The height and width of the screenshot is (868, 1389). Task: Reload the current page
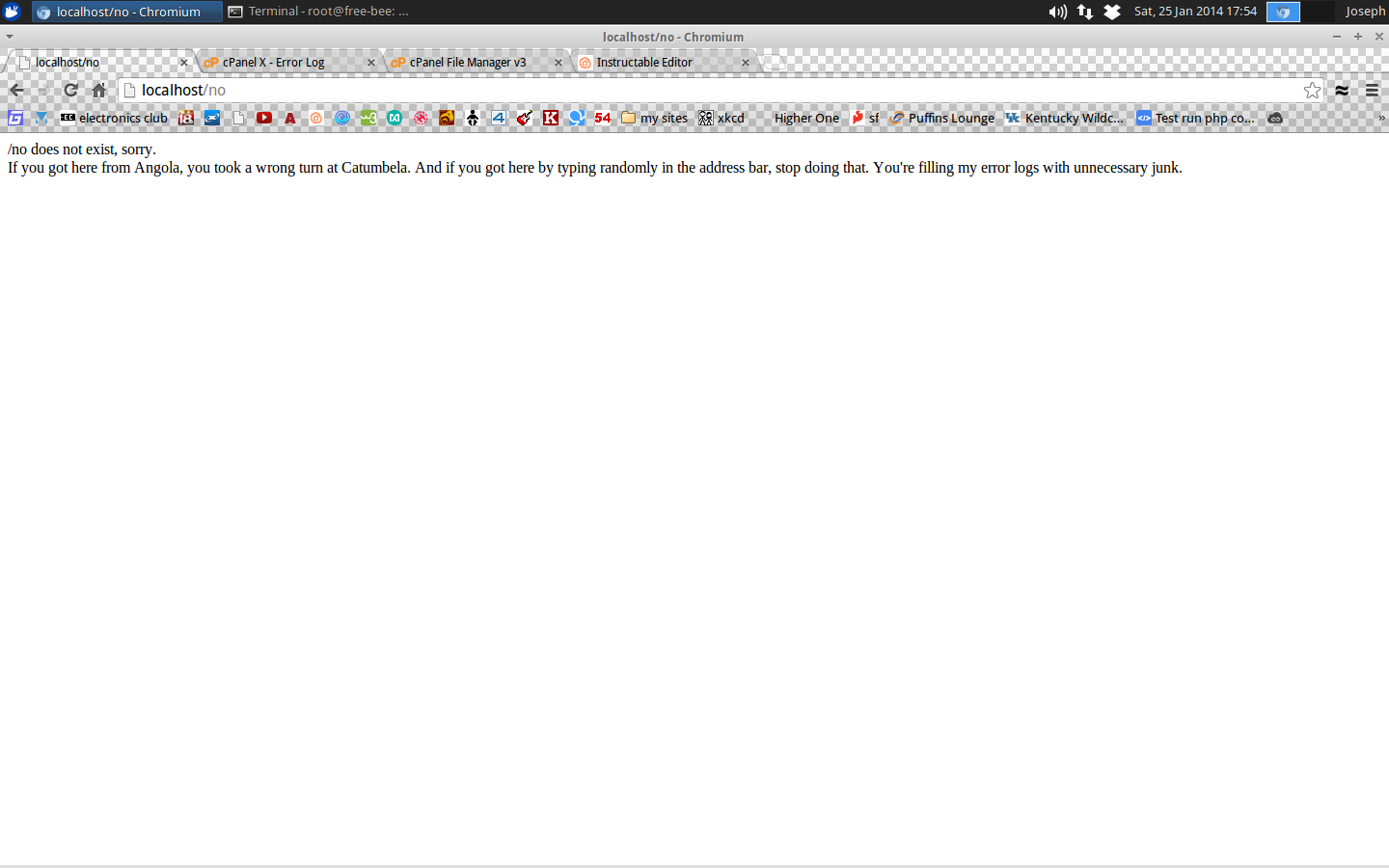(70, 89)
